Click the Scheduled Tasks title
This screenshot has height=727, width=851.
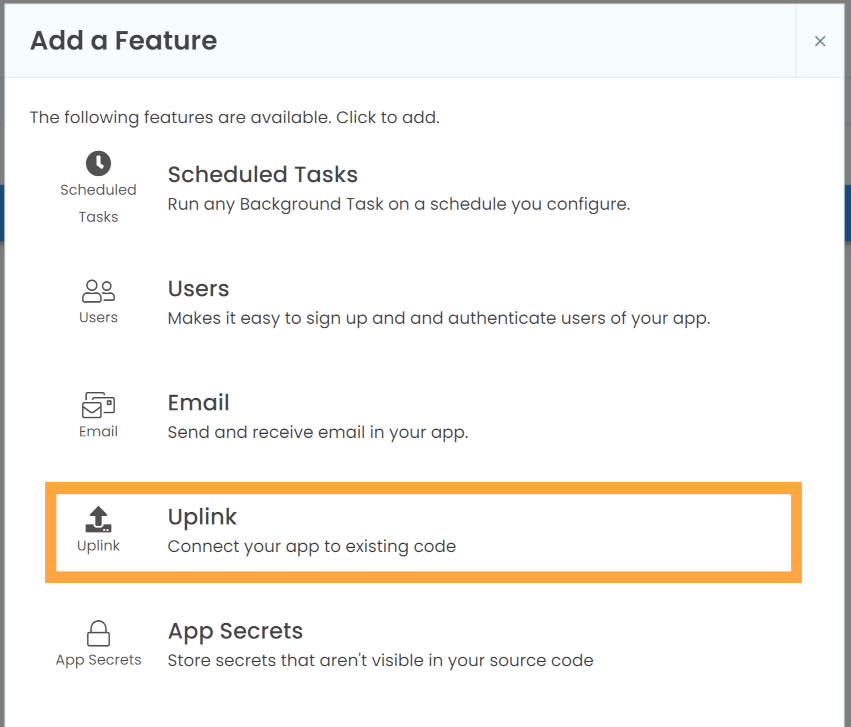tap(262, 174)
